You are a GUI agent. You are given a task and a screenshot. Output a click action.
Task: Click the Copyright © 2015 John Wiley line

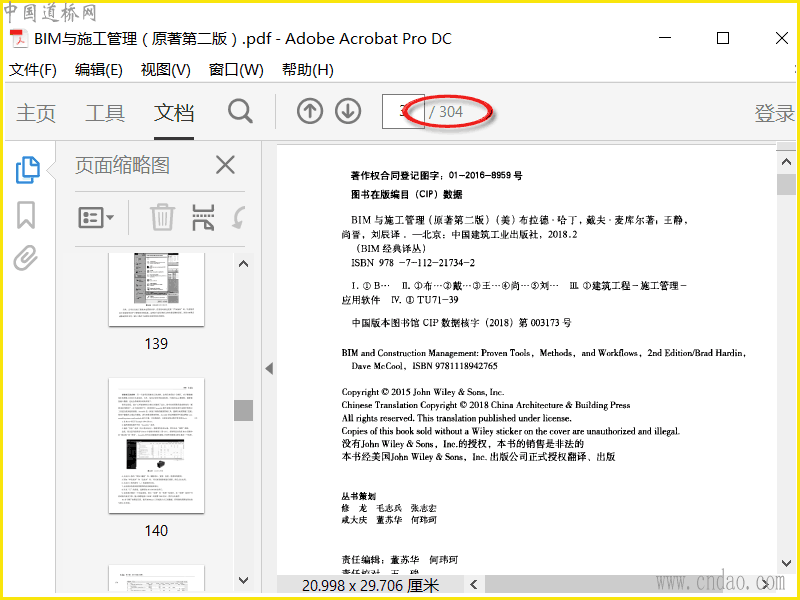[422, 392]
